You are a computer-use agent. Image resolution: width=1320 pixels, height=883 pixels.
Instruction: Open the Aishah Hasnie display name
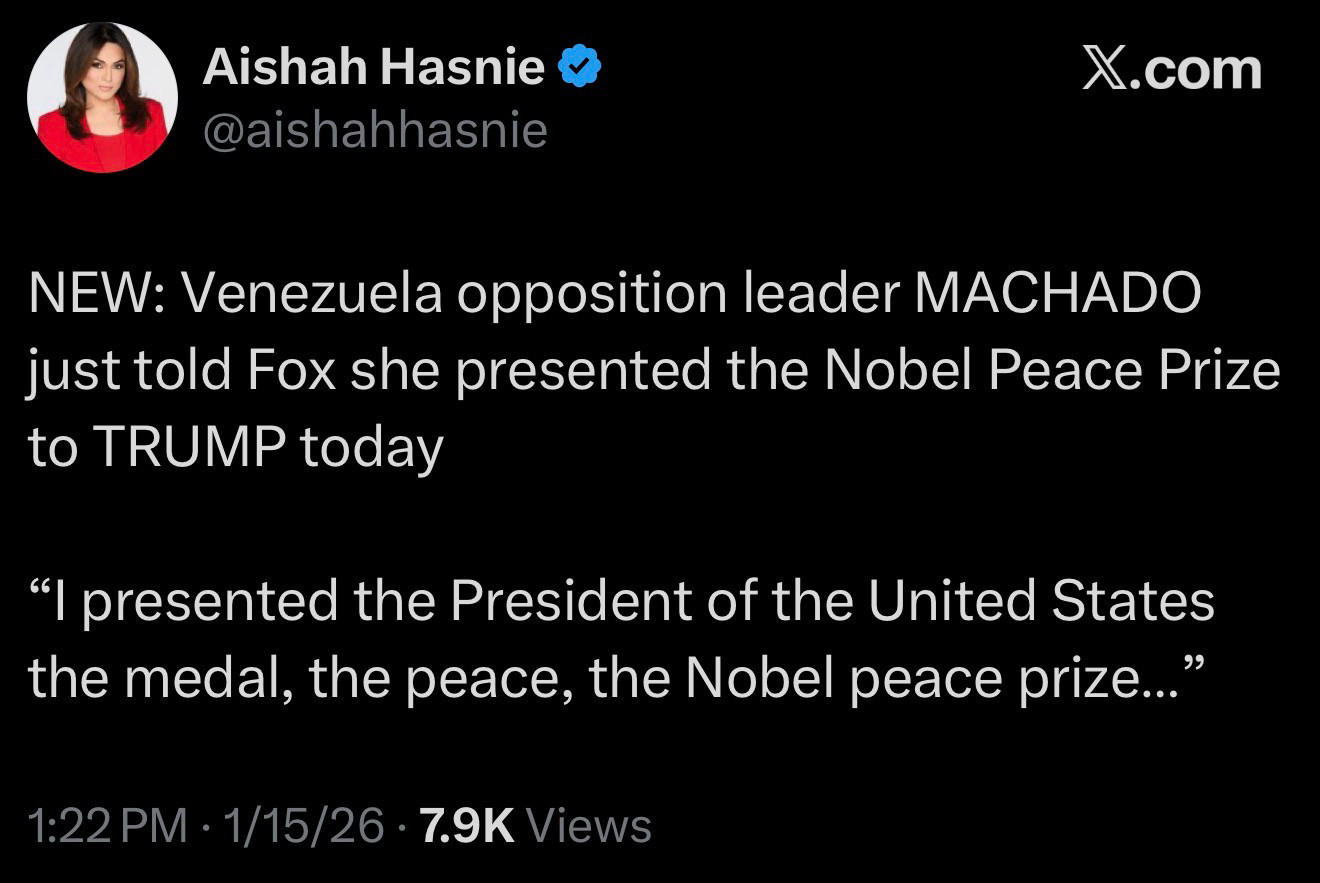tap(373, 69)
